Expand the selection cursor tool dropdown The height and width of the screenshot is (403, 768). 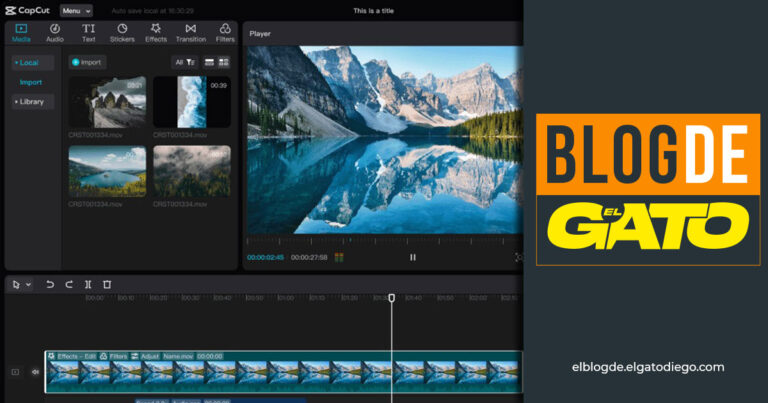coord(28,285)
